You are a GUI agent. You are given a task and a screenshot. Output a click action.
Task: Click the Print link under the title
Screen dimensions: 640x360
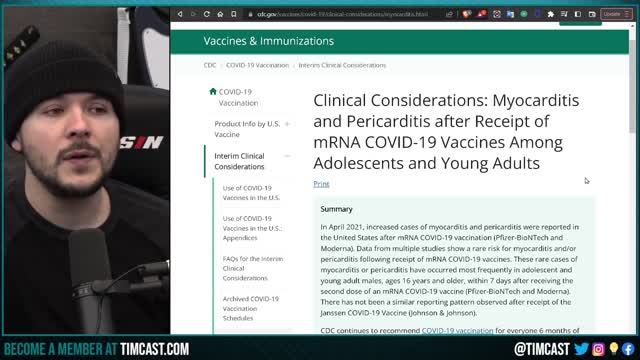321,184
